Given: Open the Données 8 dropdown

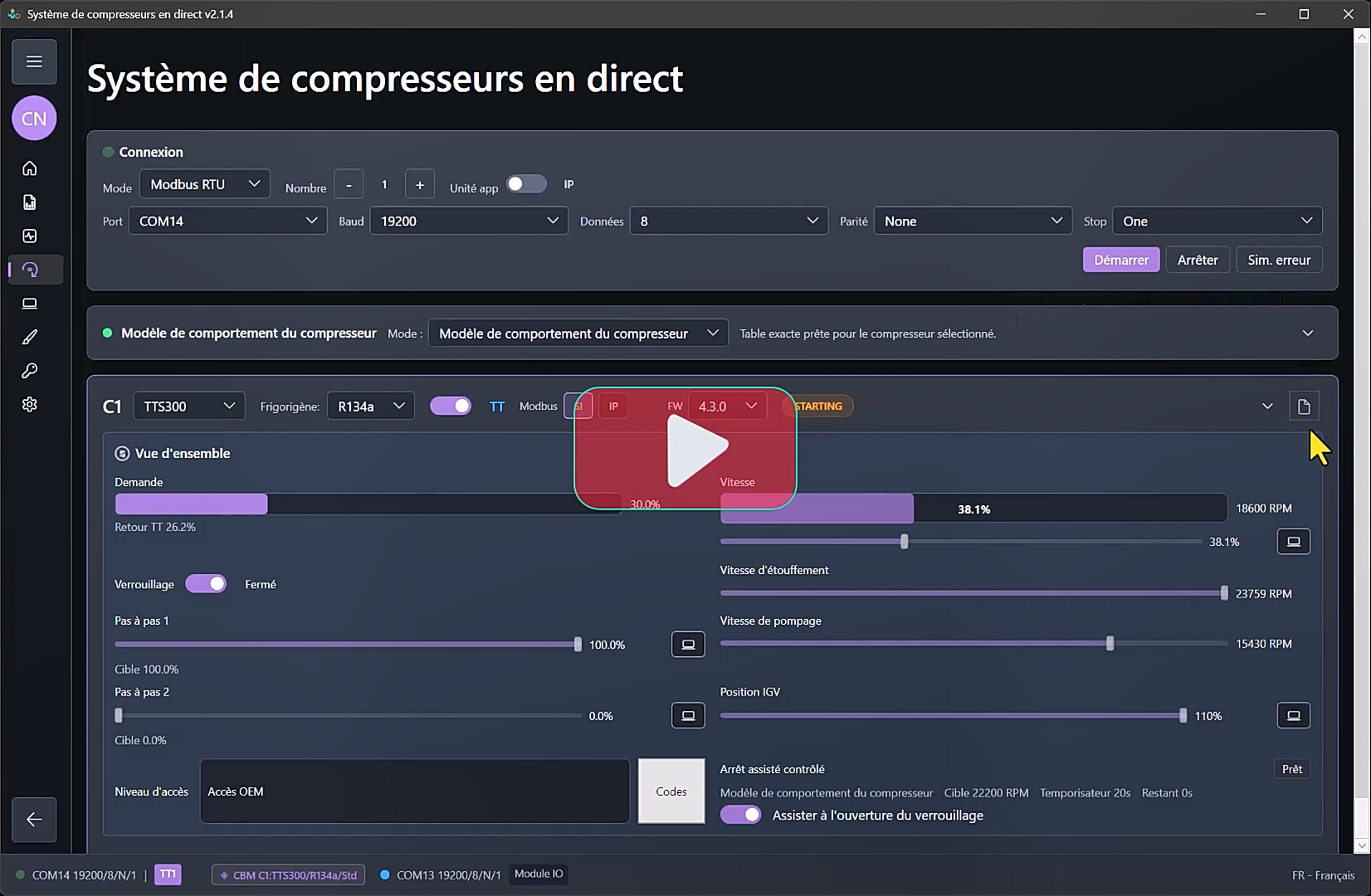Looking at the screenshot, I should pyautogui.click(x=729, y=221).
